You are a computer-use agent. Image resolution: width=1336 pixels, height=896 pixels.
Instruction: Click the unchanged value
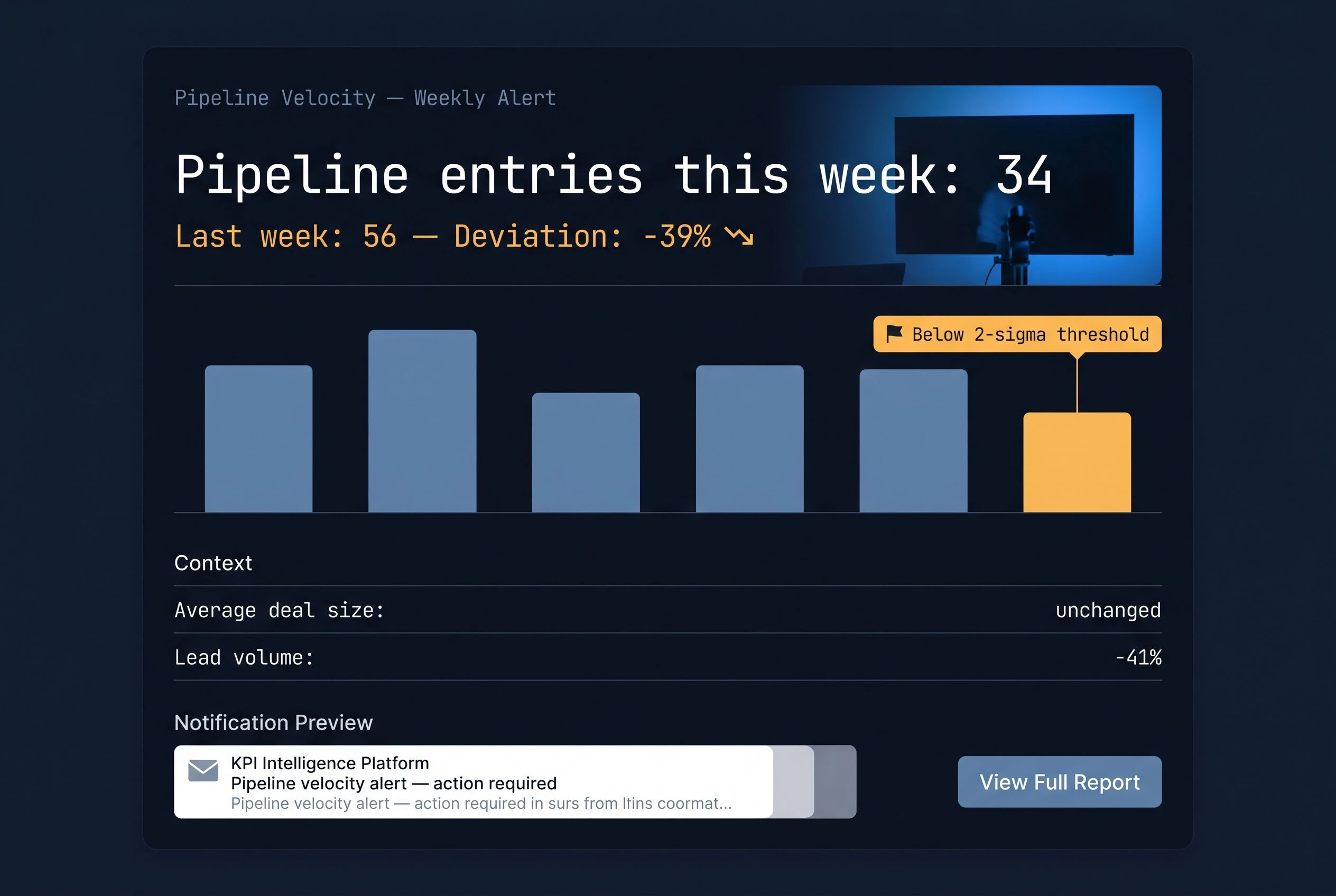pos(1108,610)
